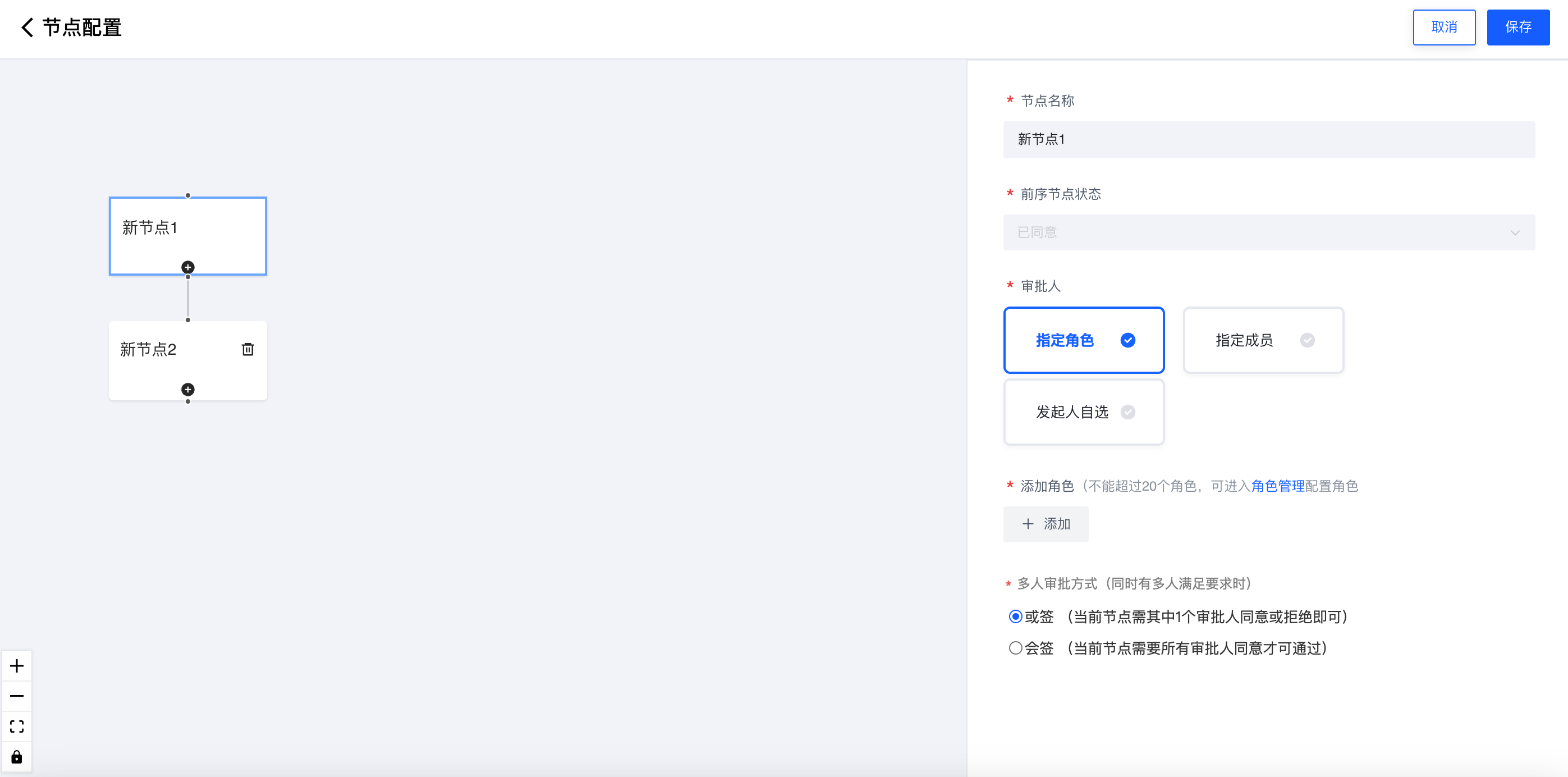This screenshot has width=1568, height=777.
Task: Fit canvas to view with fullscreen icon
Action: click(17, 726)
